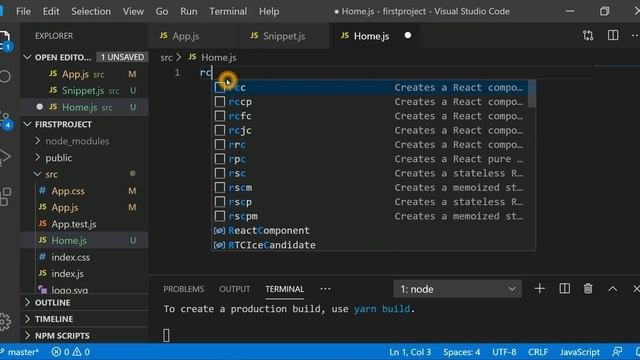This screenshot has height=360, width=640.
Task: Close the terminal panel
Action: tap(636, 289)
